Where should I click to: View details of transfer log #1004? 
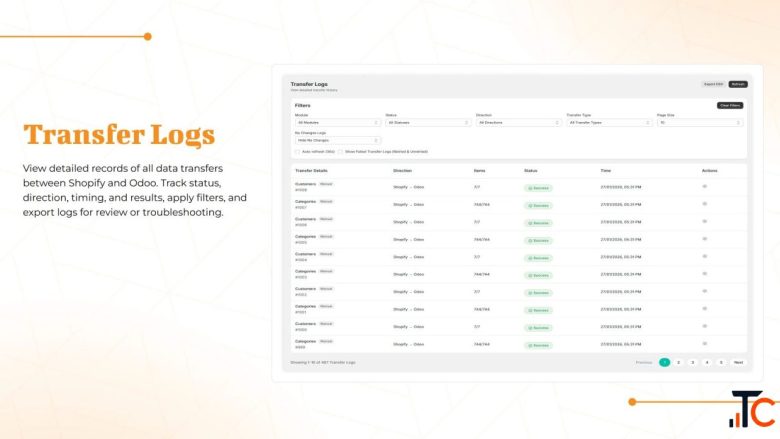pyautogui.click(x=704, y=257)
